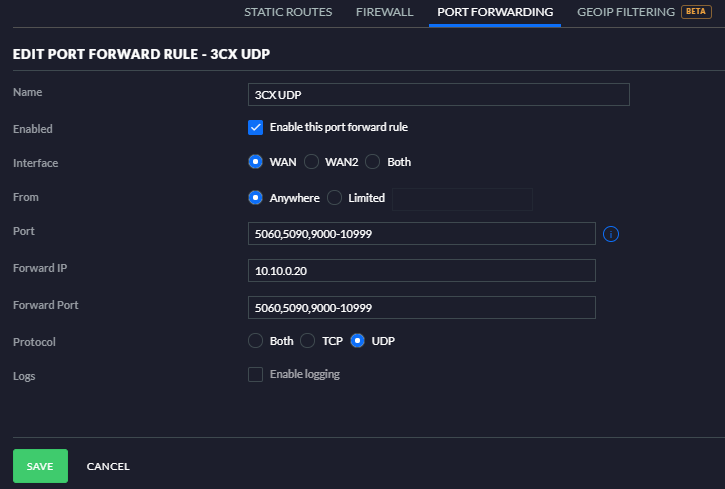Choose Limited source option
This screenshot has width=725, height=489.
334,198
